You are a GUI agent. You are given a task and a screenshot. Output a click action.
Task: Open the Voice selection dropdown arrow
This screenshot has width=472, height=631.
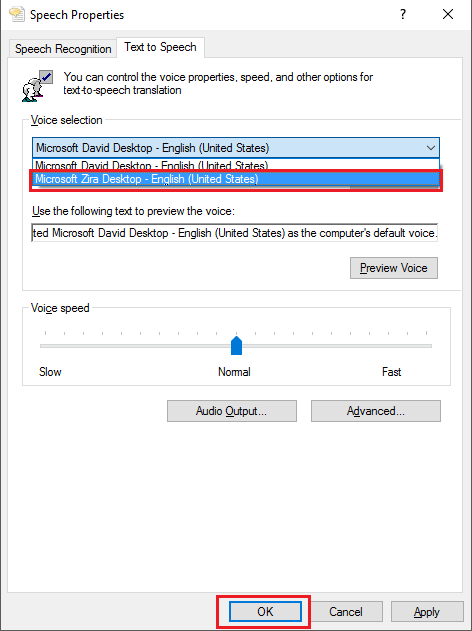click(431, 148)
